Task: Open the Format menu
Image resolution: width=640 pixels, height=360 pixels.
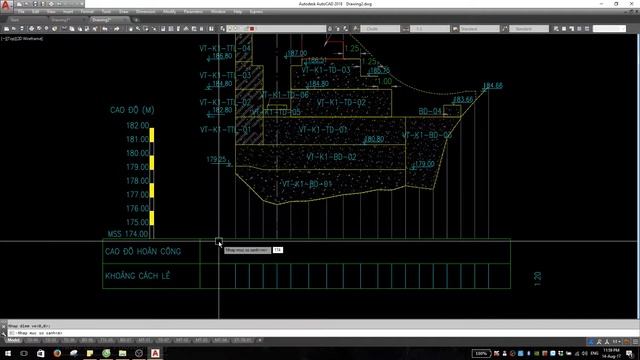Action: (x=87, y=12)
